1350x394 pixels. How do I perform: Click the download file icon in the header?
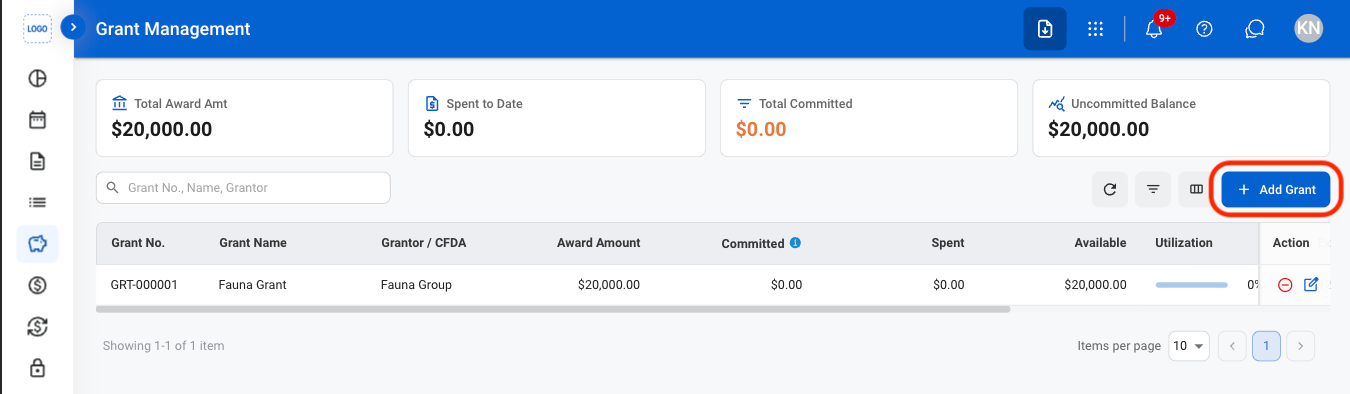(1044, 29)
